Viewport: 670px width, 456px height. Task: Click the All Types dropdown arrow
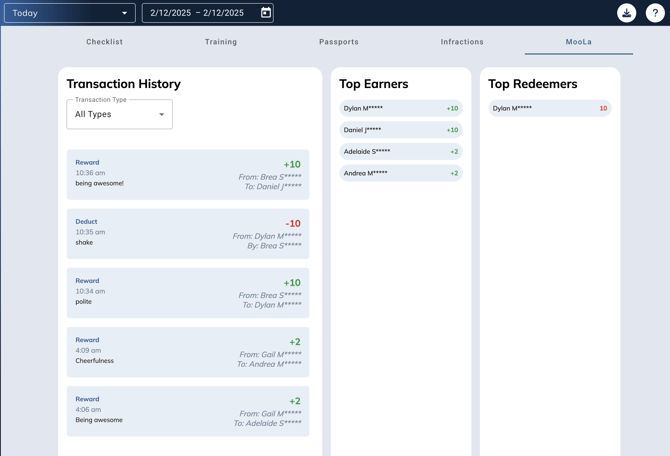161,115
